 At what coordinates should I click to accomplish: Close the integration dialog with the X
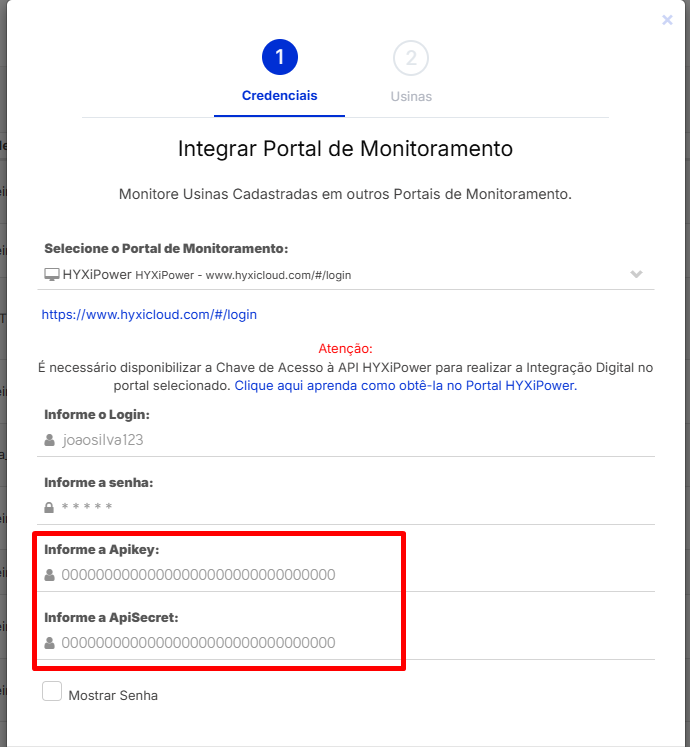(x=667, y=20)
